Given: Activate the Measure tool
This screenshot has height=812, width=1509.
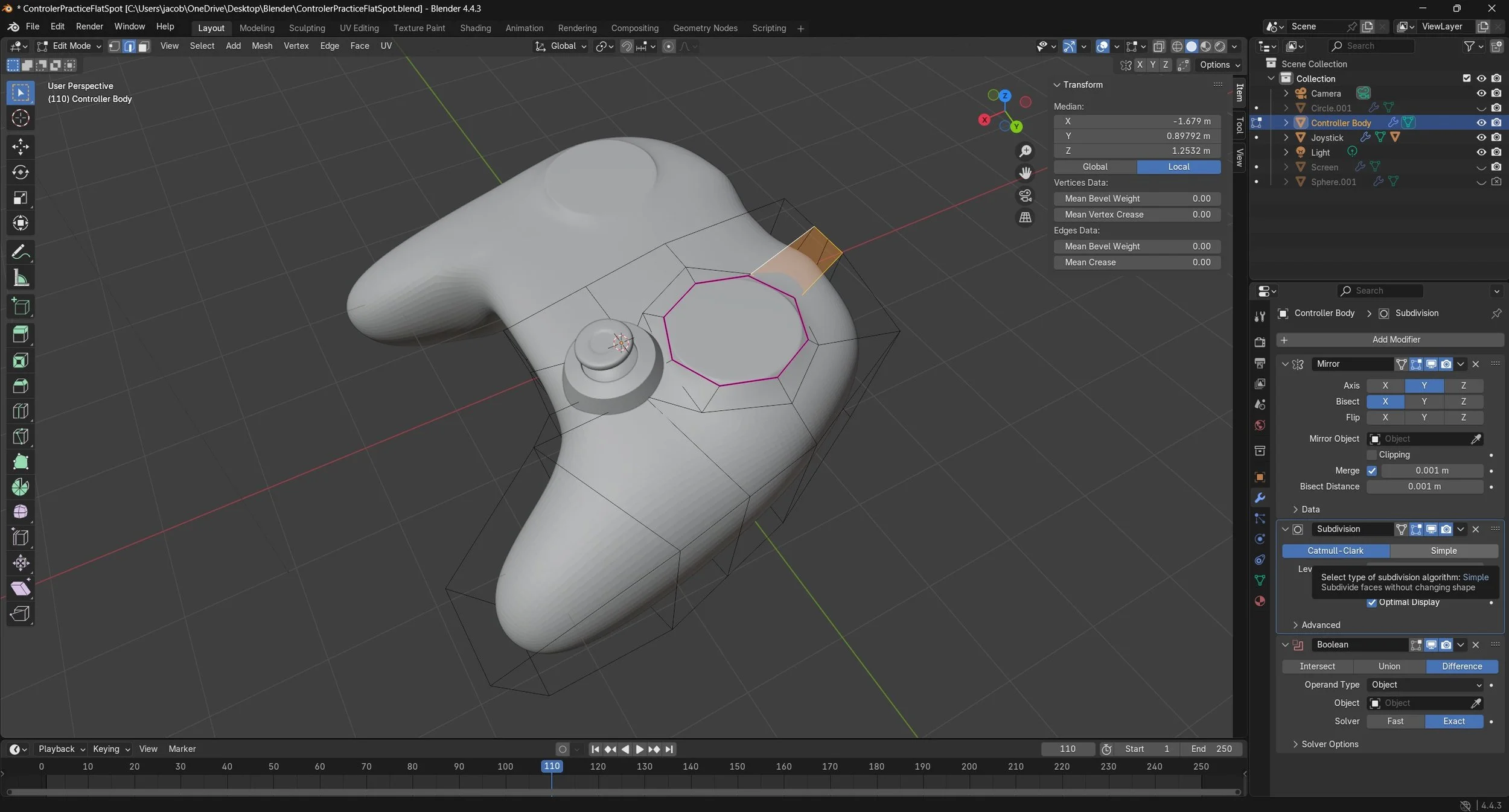Looking at the screenshot, I should click(x=21, y=278).
